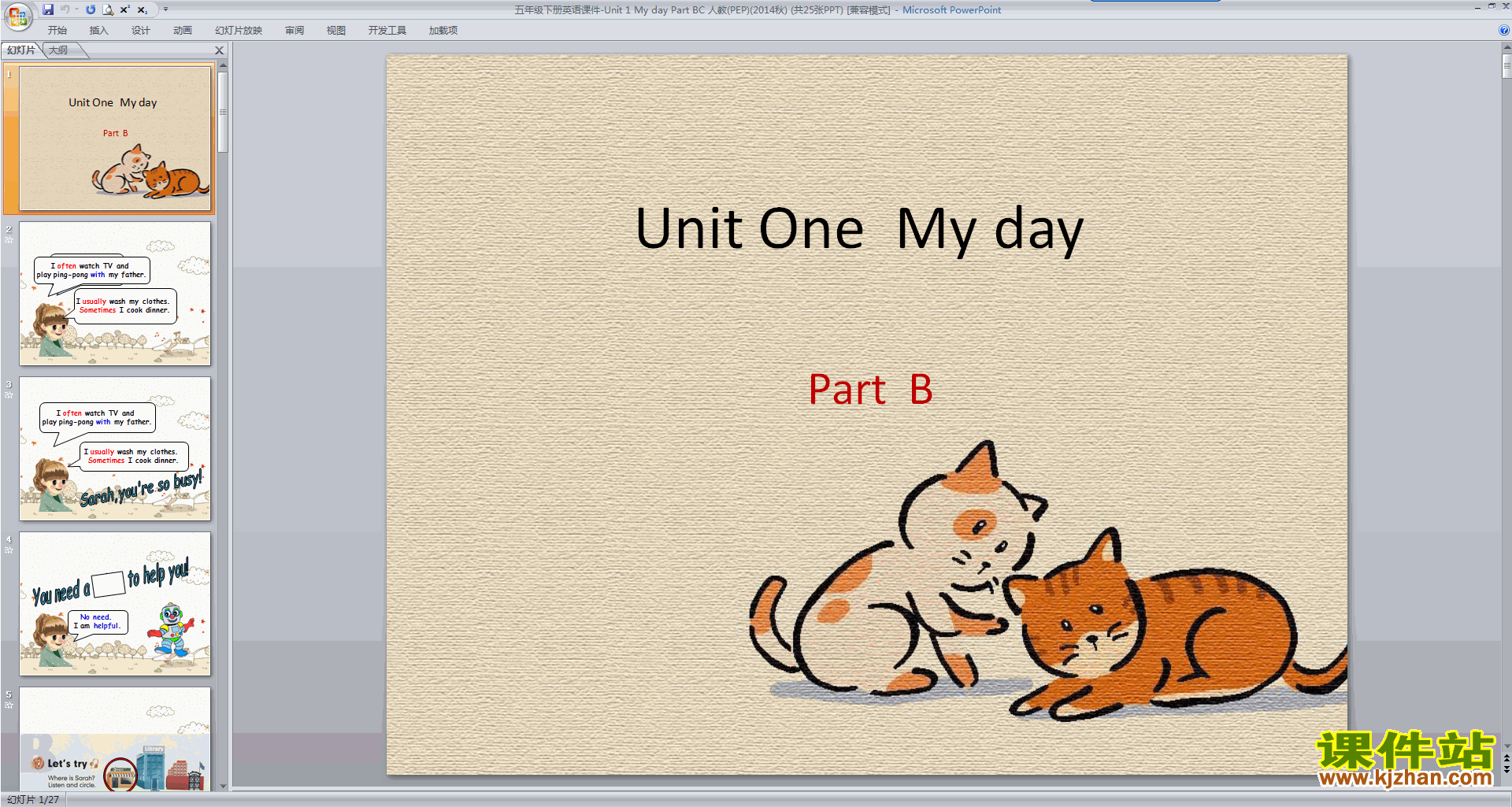Image resolution: width=1512 pixels, height=807 pixels.
Task: Switch to the 大纲 outline tab
Action: [x=58, y=50]
